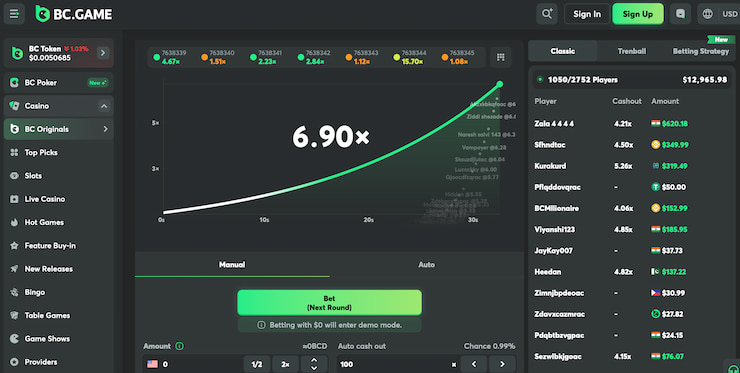Switch to the Manual tab
Viewport: 740px width, 373px height.
[x=232, y=264]
